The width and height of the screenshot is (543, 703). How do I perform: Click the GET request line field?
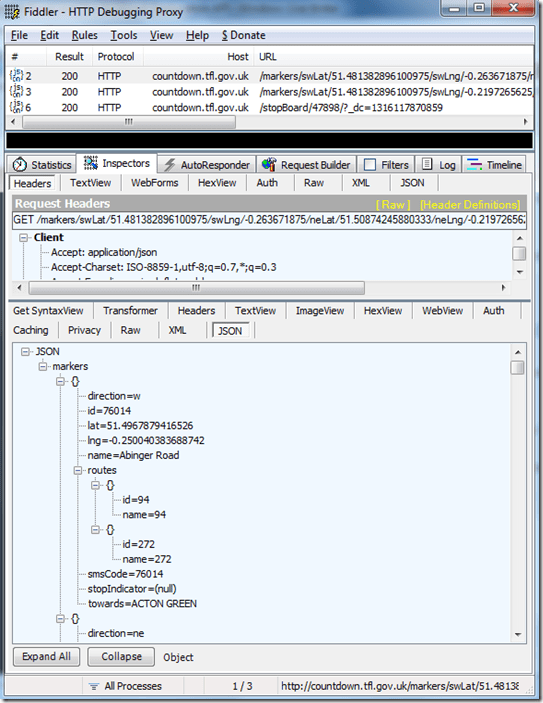269,220
